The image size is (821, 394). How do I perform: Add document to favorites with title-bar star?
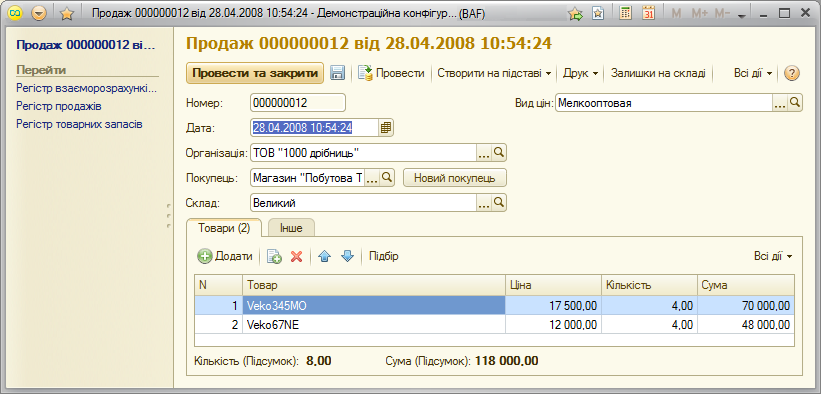[x=66, y=14]
